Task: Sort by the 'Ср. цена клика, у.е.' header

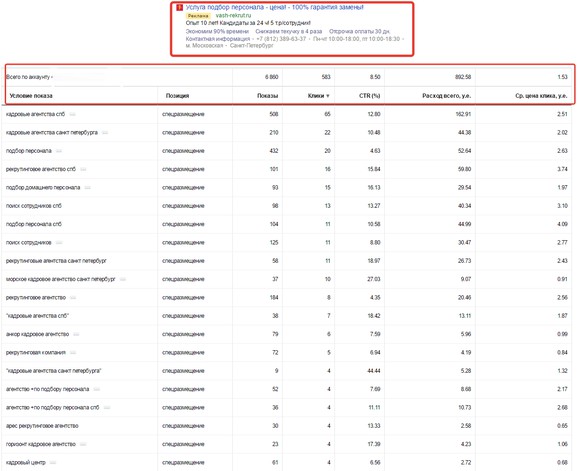Action: click(x=541, y=96)
